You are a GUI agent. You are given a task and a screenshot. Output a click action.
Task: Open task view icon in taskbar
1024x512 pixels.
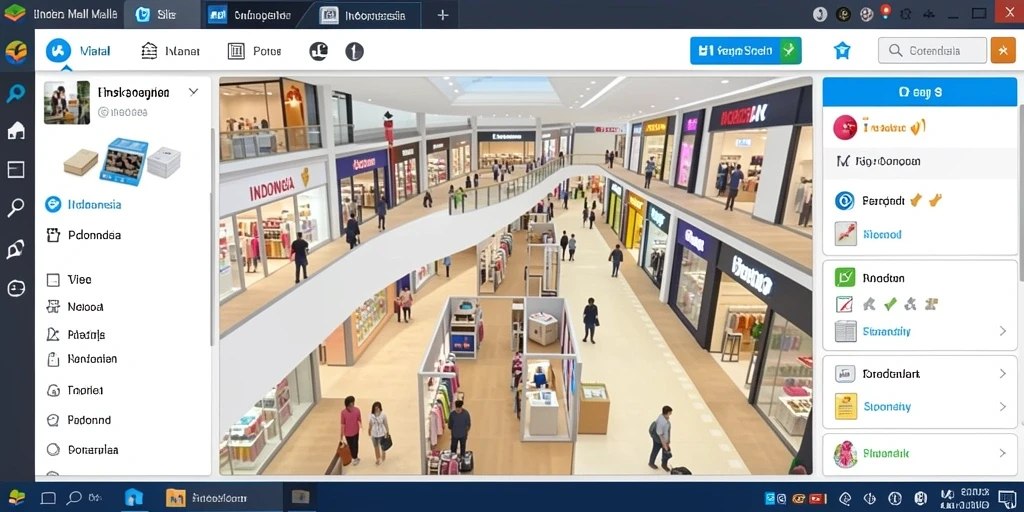point(48,498)
